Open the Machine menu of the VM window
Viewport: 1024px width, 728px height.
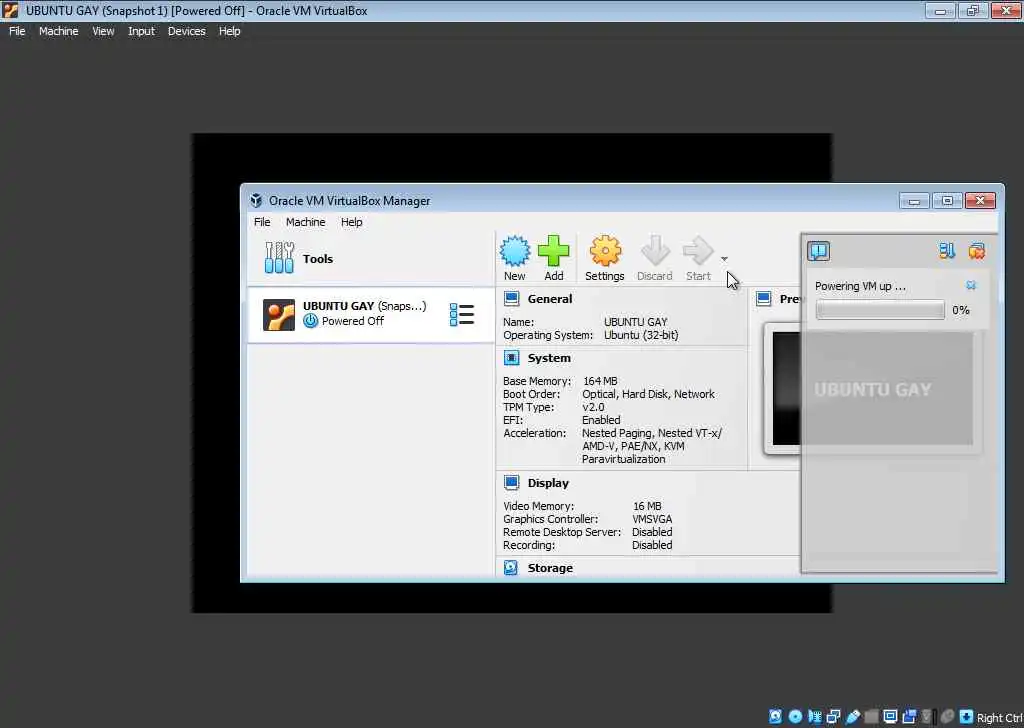pos(58,31)
